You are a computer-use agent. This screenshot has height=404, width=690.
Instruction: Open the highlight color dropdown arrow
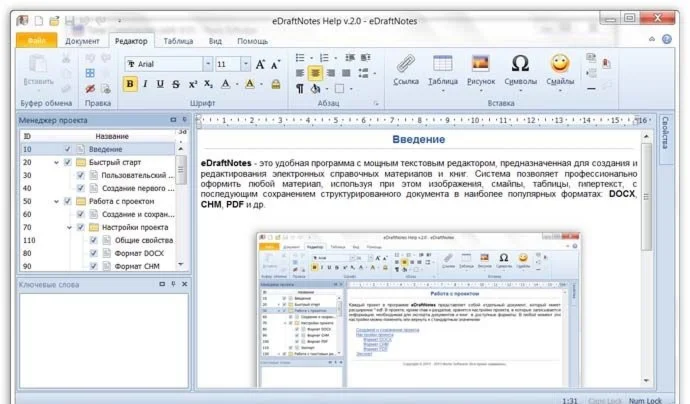click(x=261, y=84)
